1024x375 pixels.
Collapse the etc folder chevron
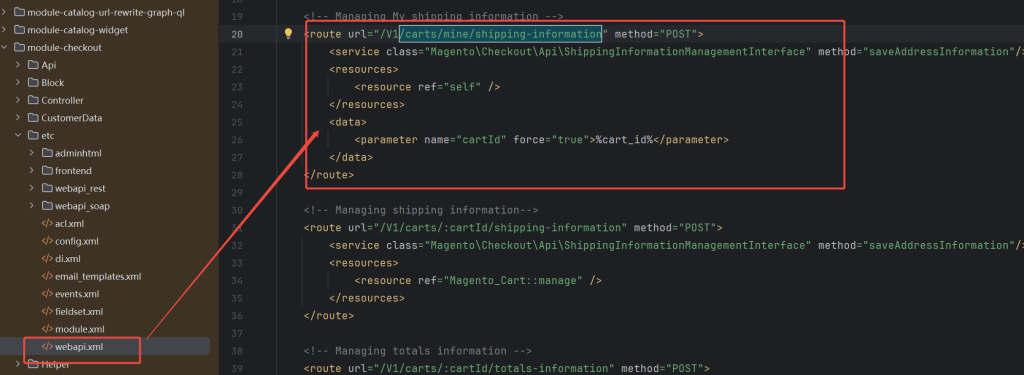(19, 136)
